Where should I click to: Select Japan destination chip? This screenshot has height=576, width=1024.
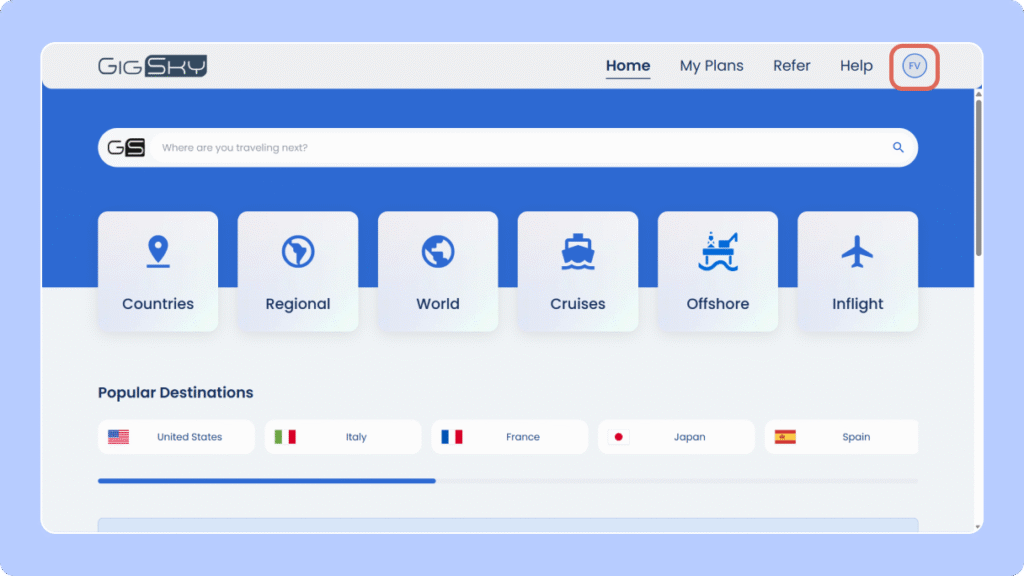677,437
